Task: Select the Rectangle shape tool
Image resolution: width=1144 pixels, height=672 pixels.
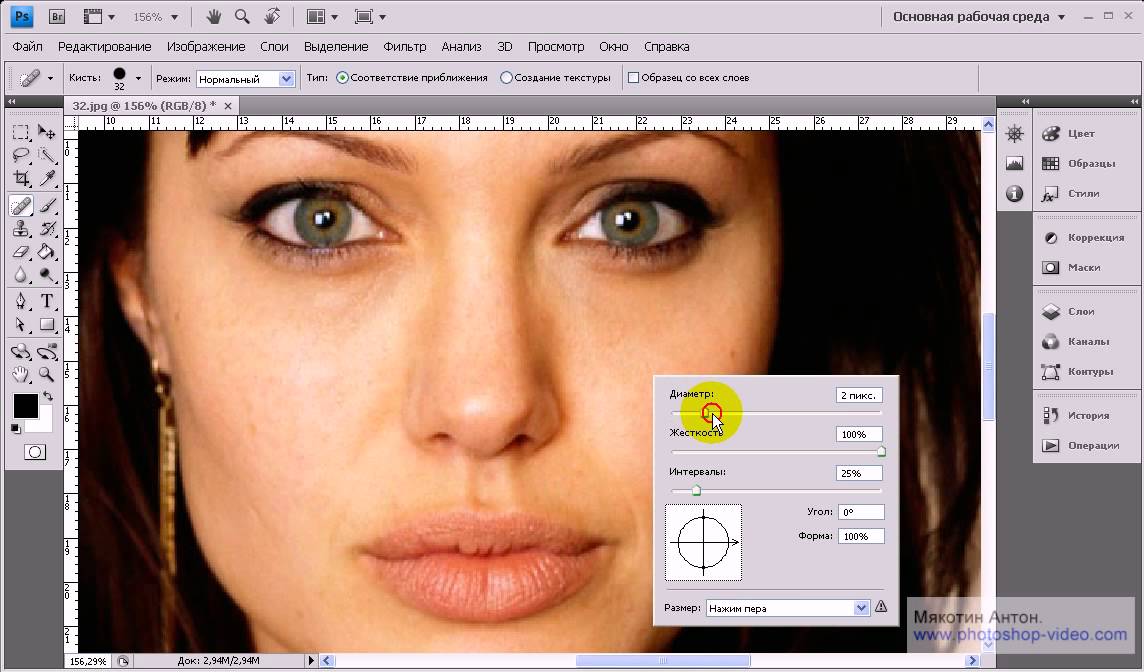Action: (47, 324)
